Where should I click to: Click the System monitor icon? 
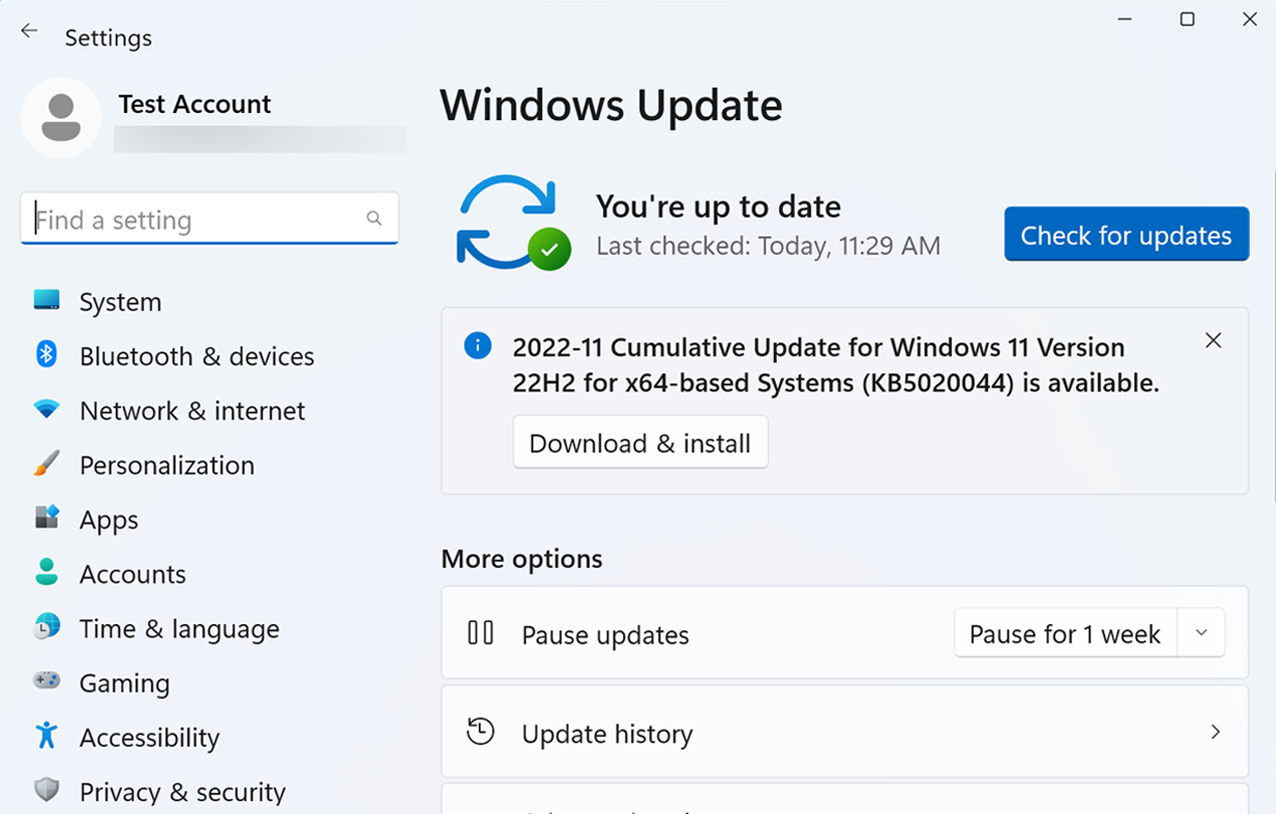pos(46,300)
